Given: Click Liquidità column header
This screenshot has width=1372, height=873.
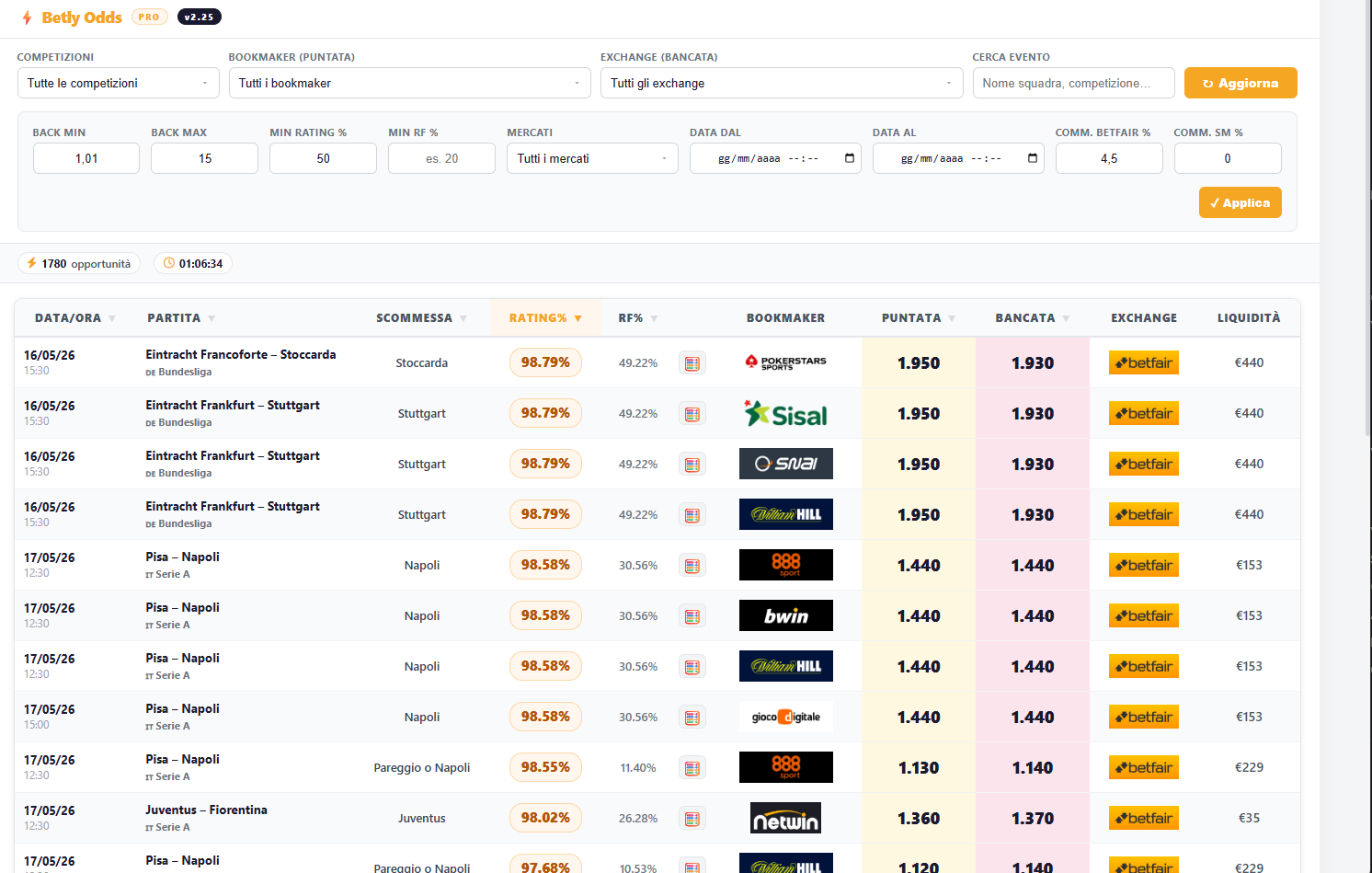Looking at the screenshot, I should click(1249, 318).
